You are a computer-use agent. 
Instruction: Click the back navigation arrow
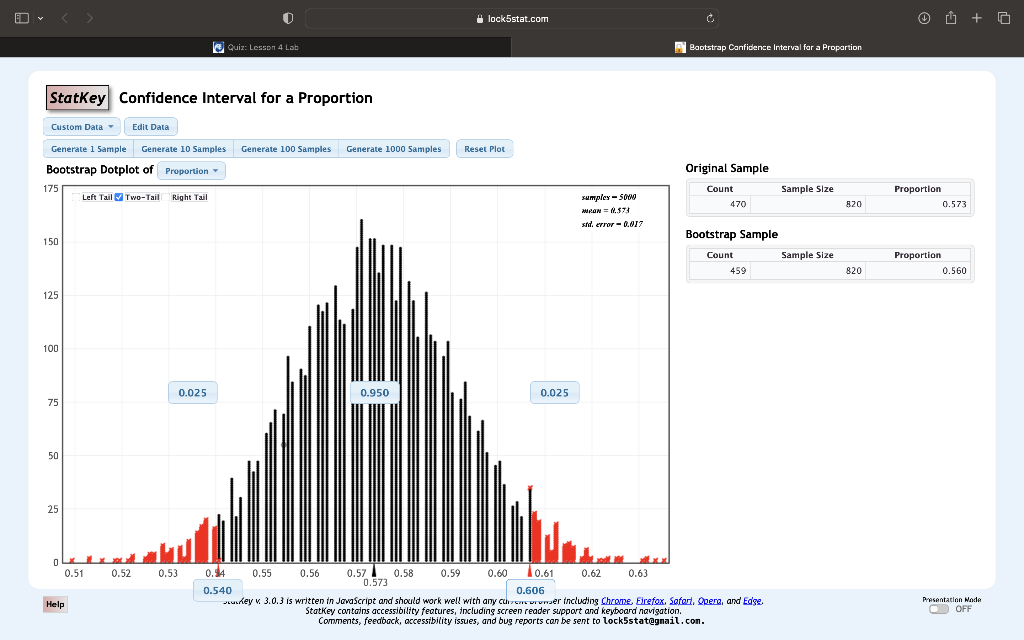(x=63, y=17)
